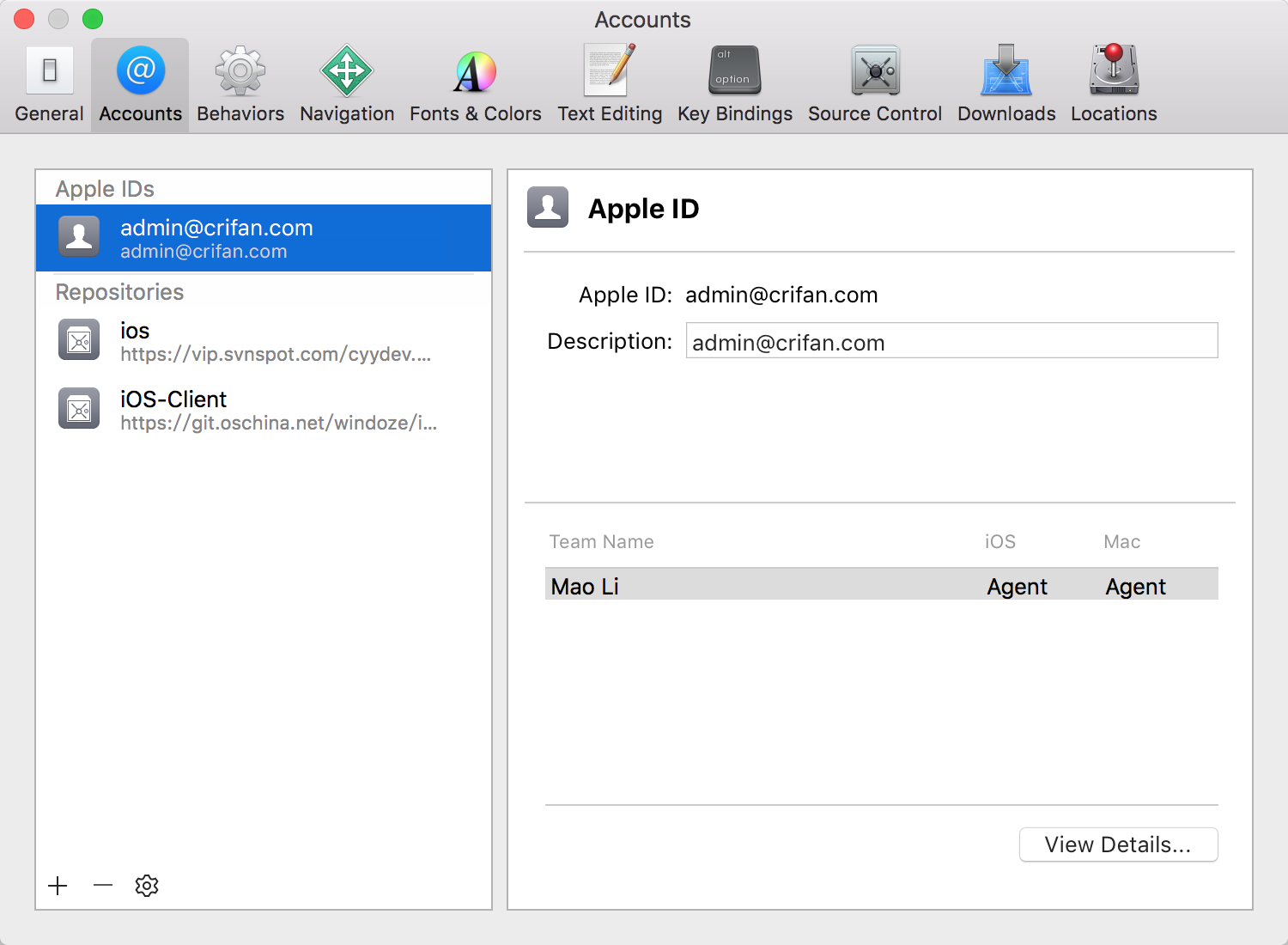Click the iOS column header
The image size is (1288, 945).
[1000, 542]
